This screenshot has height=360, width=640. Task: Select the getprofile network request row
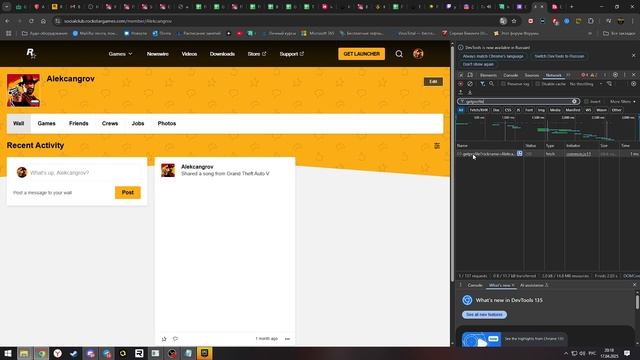pyautogui.click(x=548, y=154)
